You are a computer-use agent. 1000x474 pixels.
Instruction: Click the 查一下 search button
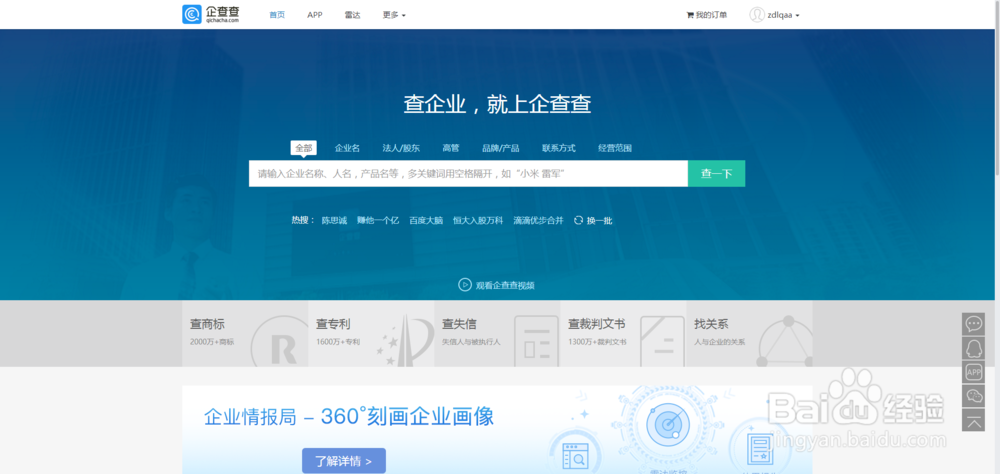pos(716,174)
